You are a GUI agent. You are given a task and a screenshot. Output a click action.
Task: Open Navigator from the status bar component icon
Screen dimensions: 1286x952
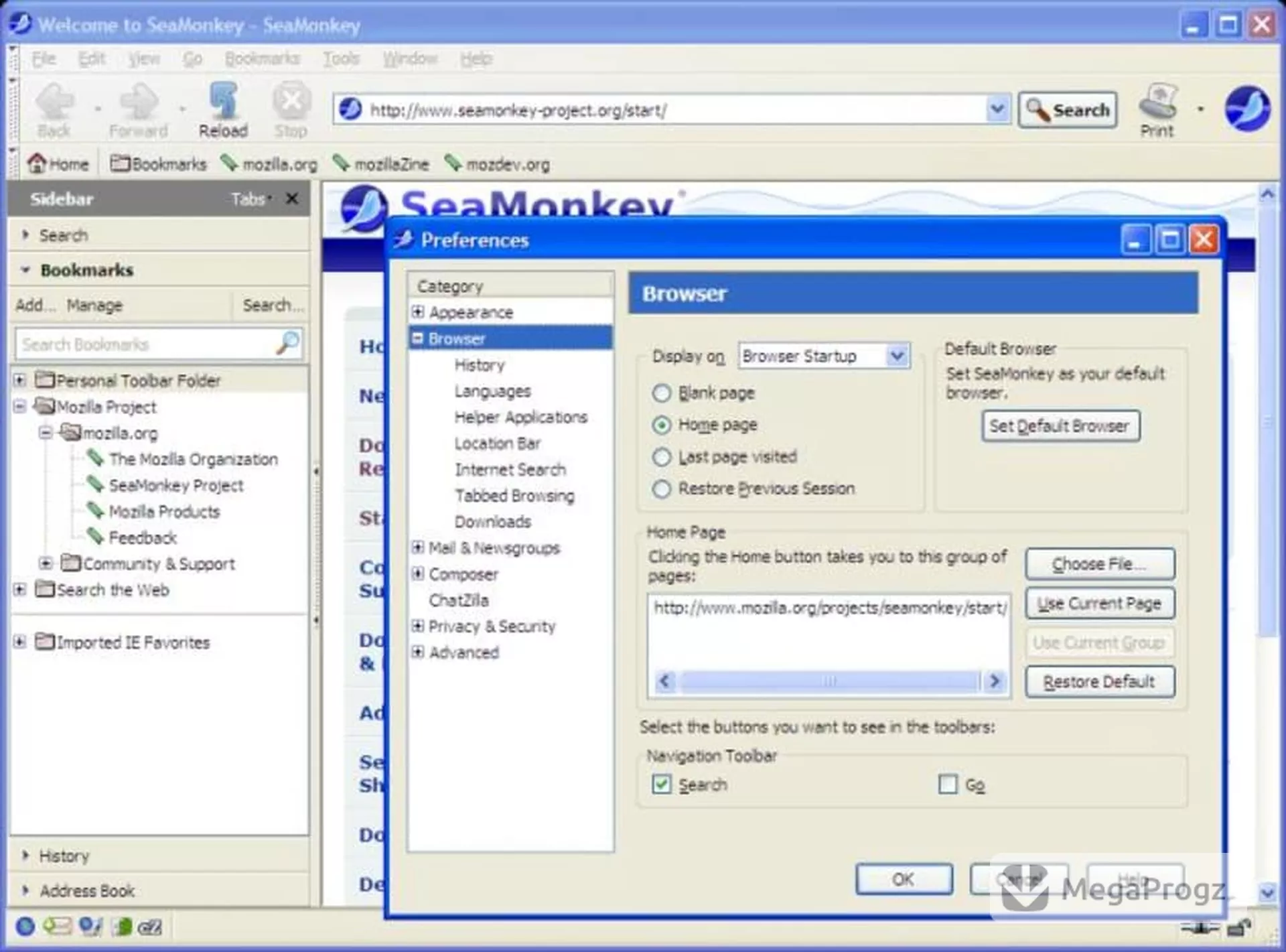click(25, 927)
